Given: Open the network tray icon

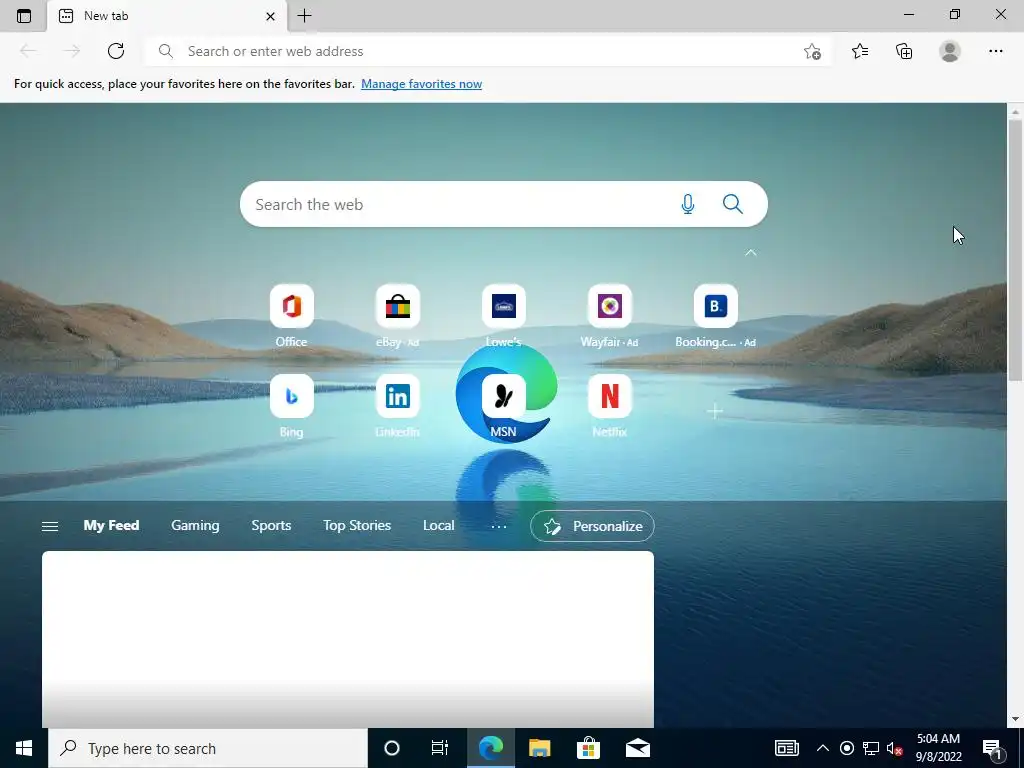Looking at the screenshot, I should (871, 748).
